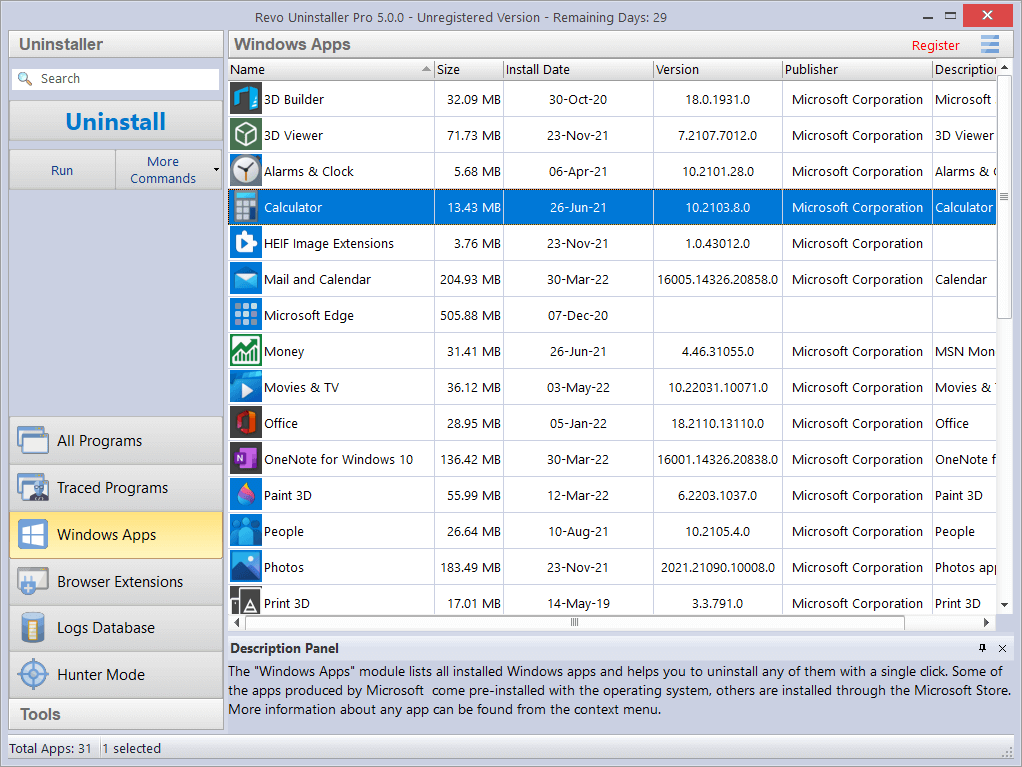Screen dimensions: 1022x767
Task: Close the Description Panel
Action: pyautogui.click(x=1002, y=649)
